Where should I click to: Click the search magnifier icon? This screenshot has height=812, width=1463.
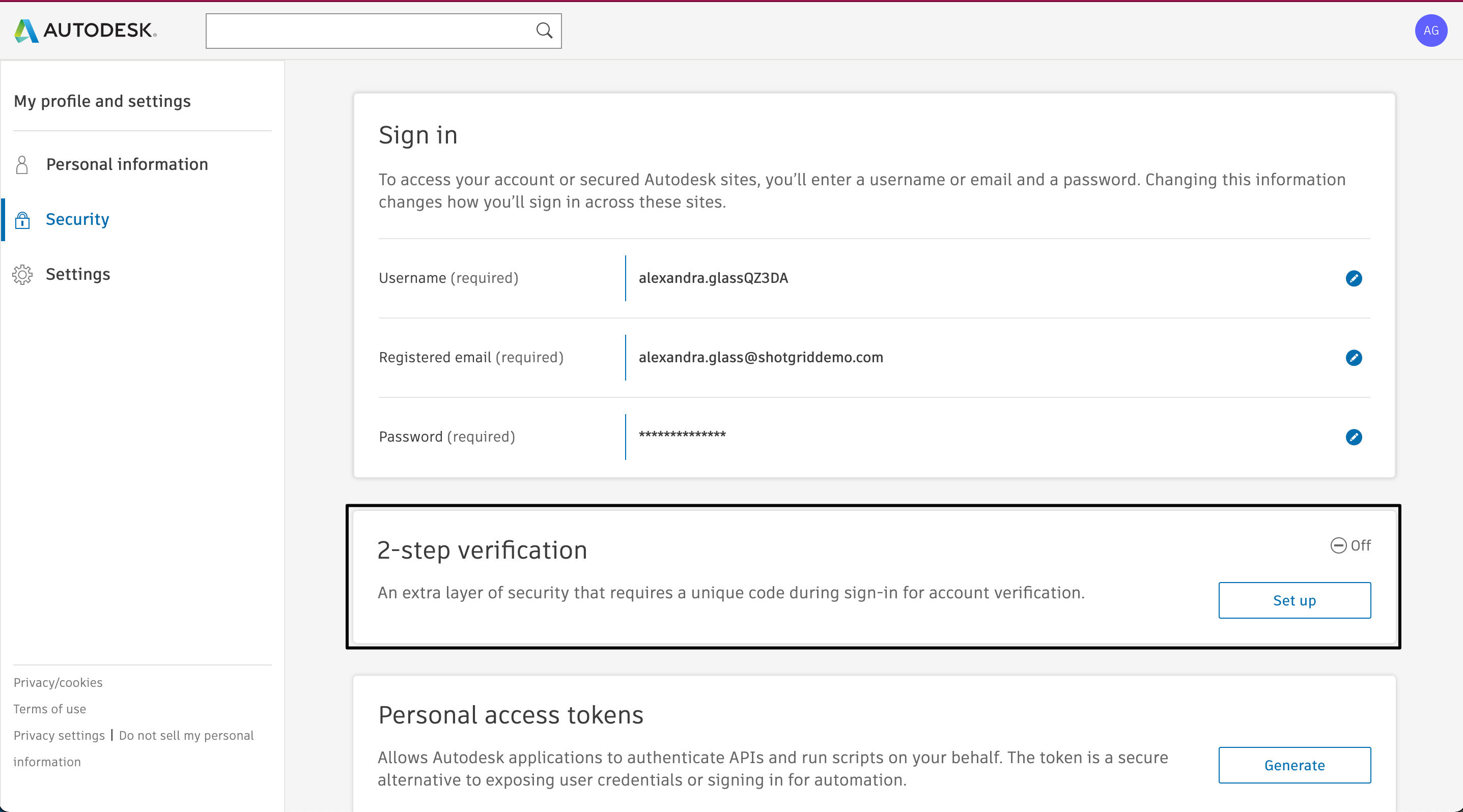544,31
